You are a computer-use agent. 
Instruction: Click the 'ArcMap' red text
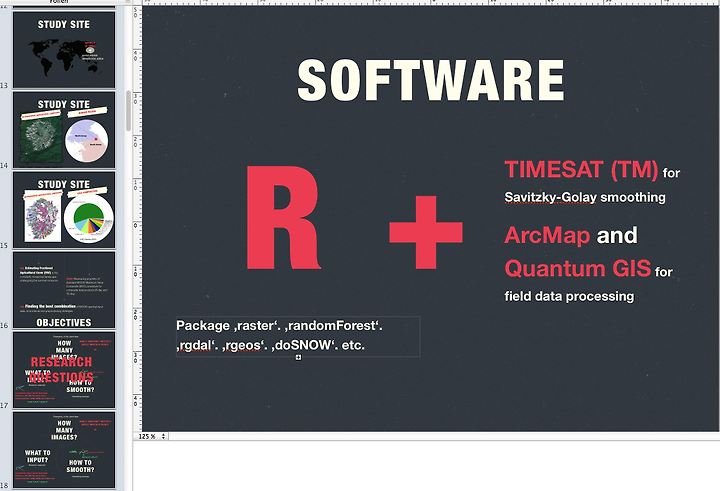click(x=547, y=236)
